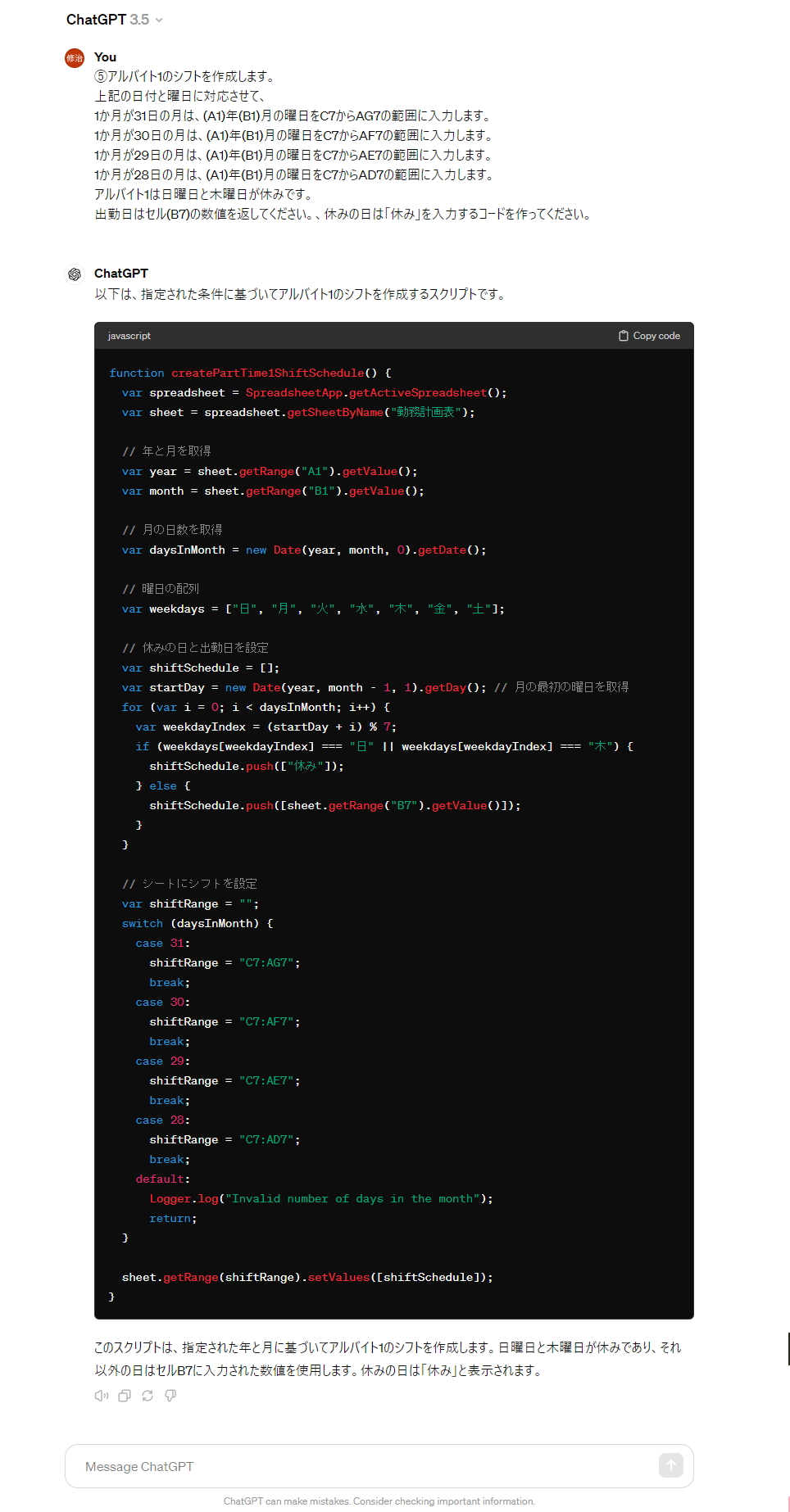Click the 'case 28:' line
790x1512 pixels.
pyautogui.click(x=163, y=1120)
